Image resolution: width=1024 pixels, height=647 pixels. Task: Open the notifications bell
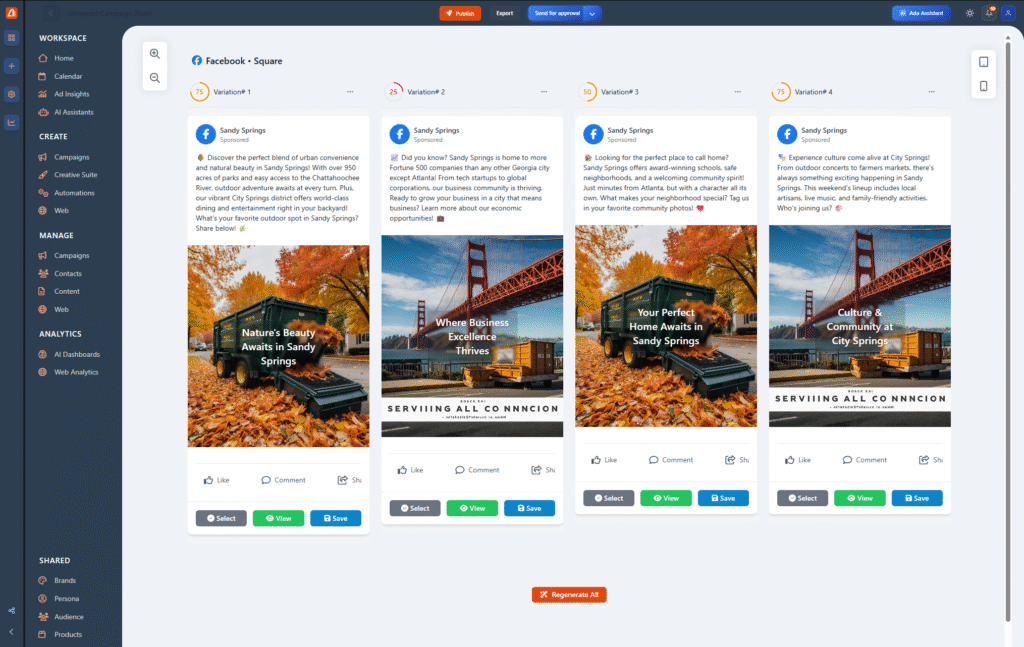click(988, 13)
